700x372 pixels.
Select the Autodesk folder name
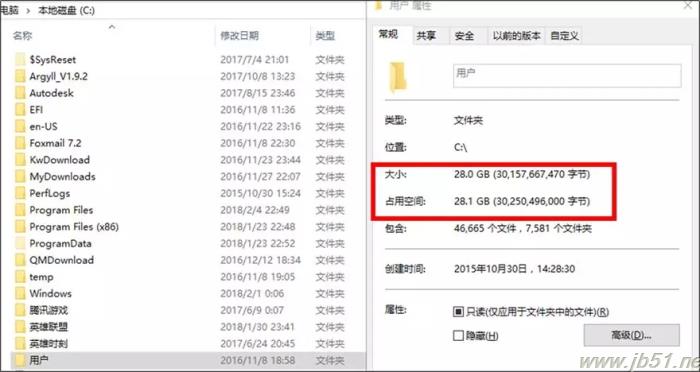pyautogui.click(x=51, y=93)
